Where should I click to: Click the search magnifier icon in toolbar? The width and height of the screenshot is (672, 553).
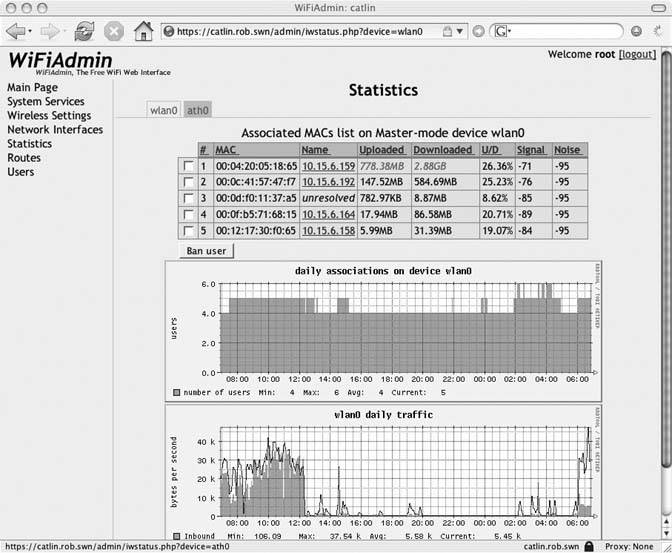coord(635,31)
